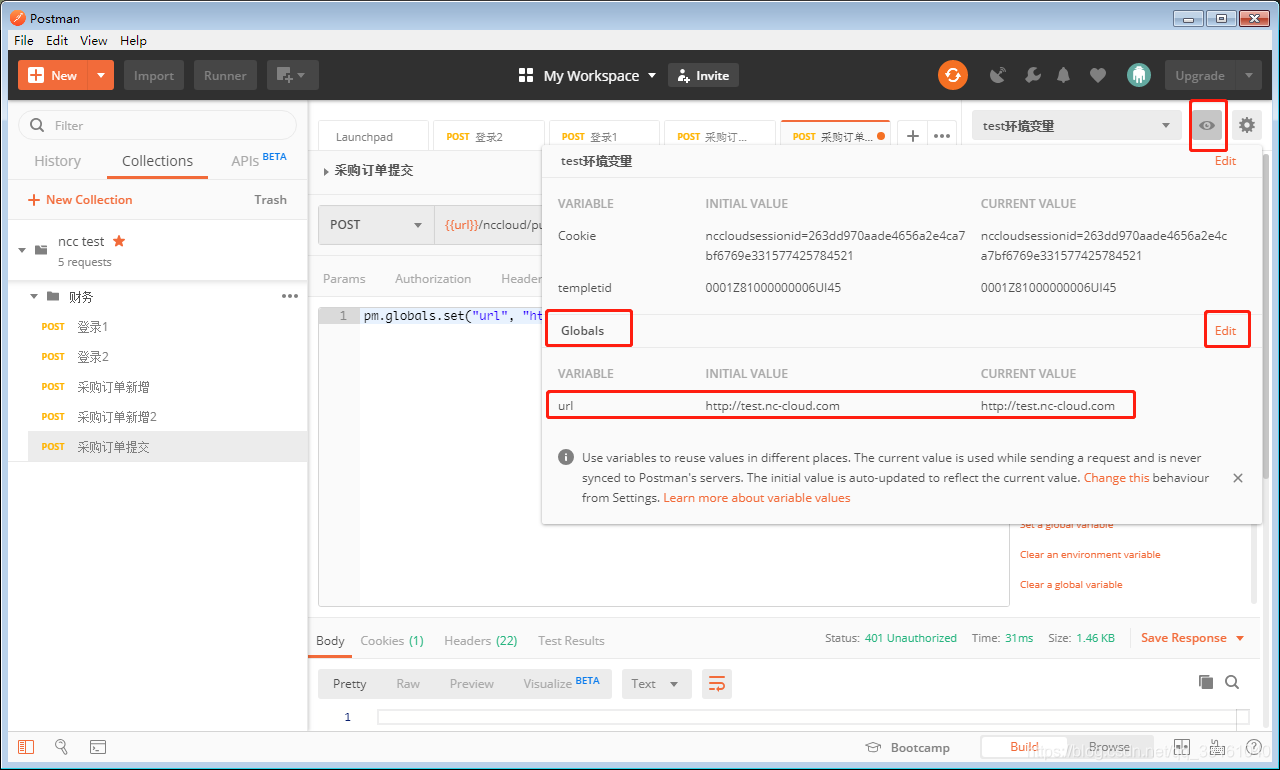1280x770 pixels.
Task: Collapse the ncc test collection
Action: click(x=22, y=249)
